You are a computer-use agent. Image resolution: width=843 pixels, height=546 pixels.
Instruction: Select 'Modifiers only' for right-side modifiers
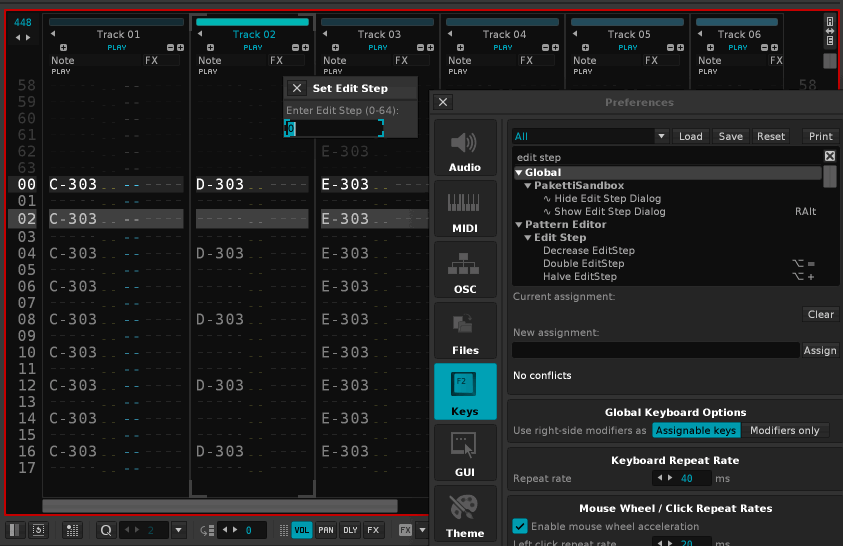pos(785,430)
